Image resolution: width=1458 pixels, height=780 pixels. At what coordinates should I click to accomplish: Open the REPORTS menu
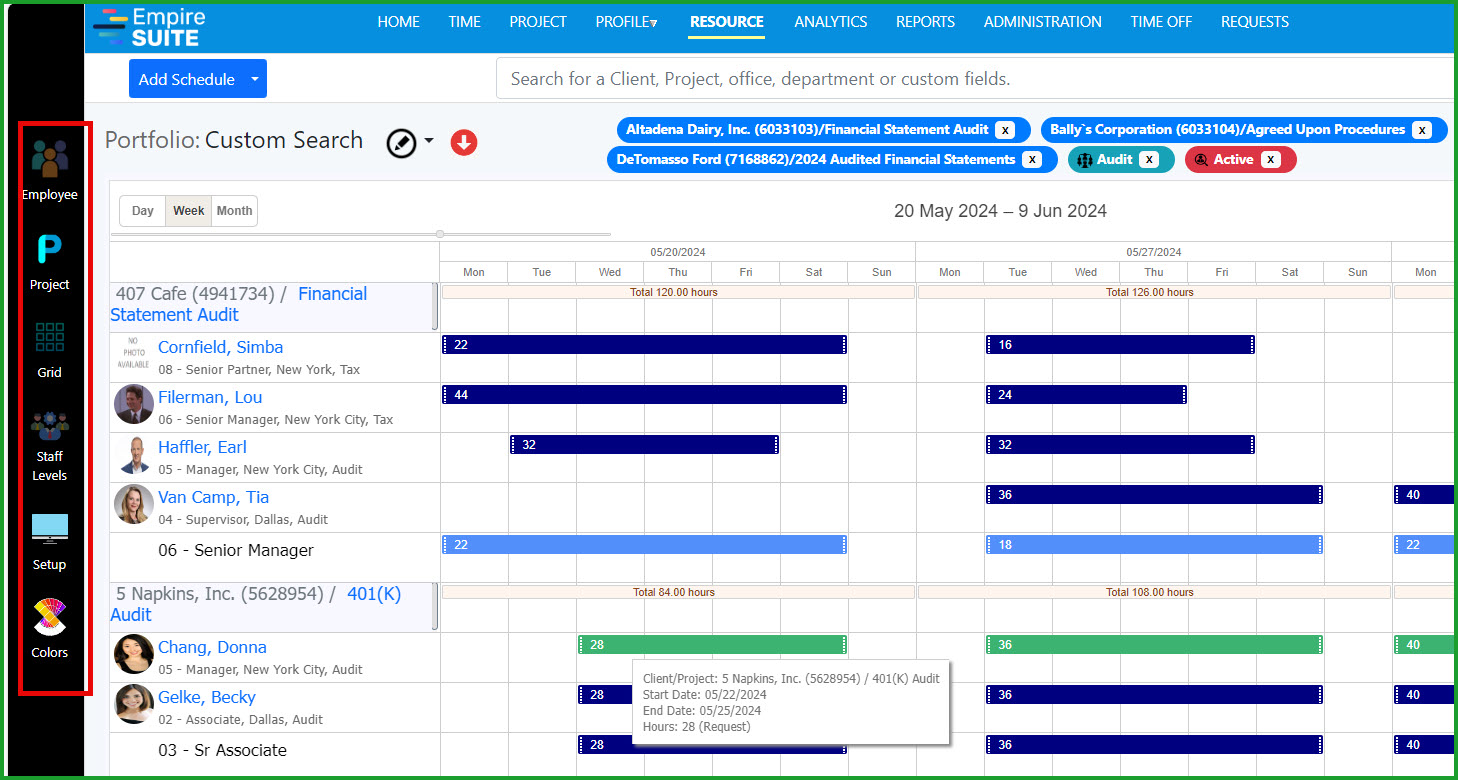[925, 22]
